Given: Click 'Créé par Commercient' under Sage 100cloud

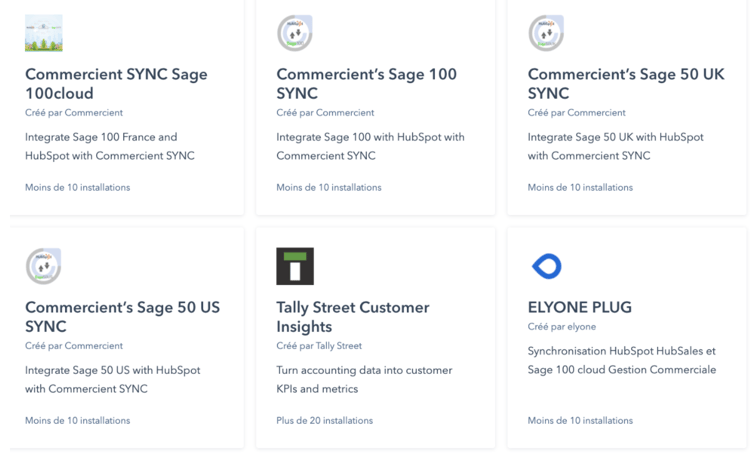Looking at the screenshot, I should [x=74, y=113].
